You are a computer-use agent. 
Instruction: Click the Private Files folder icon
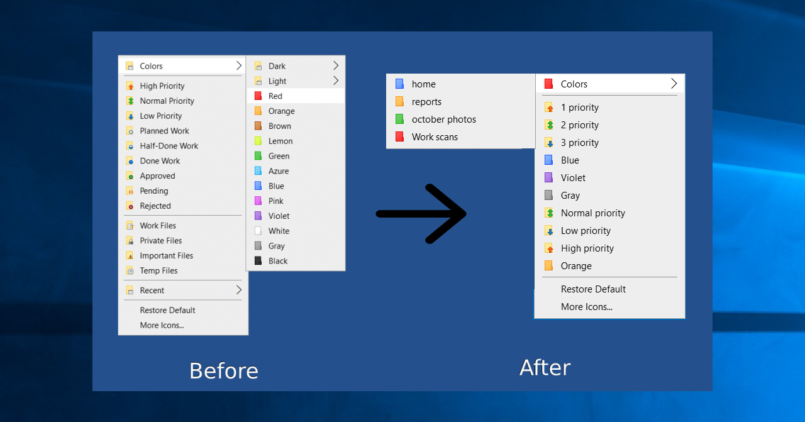click(130, 241)
